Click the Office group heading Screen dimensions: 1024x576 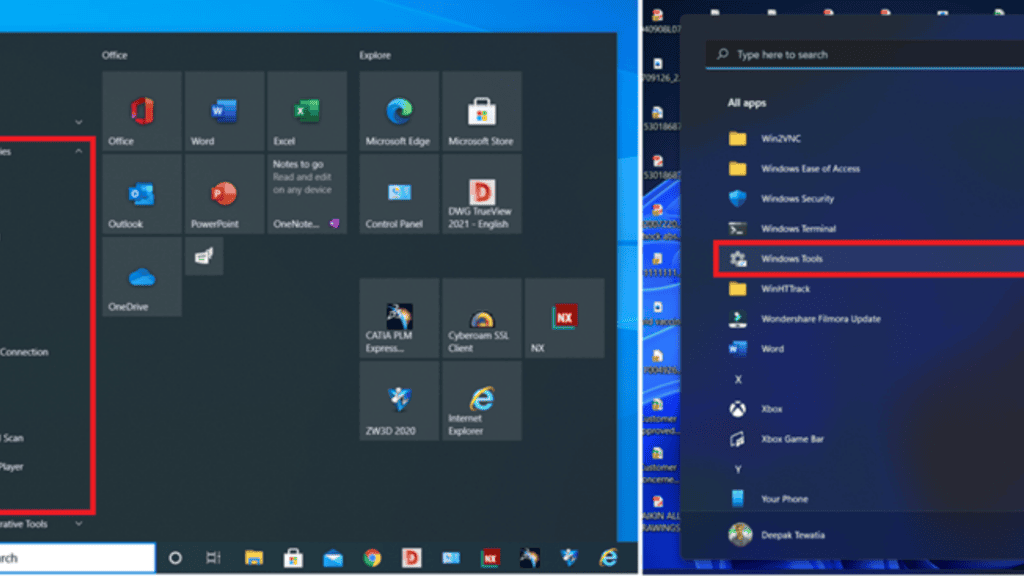(x=114, y=56)
